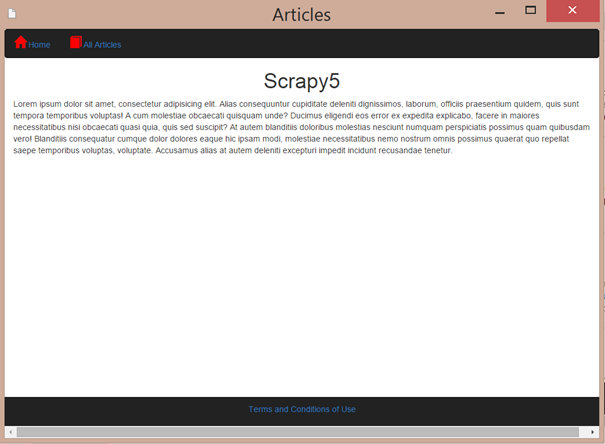
Task: Maximize the Articles window
Action: [531, 11]
